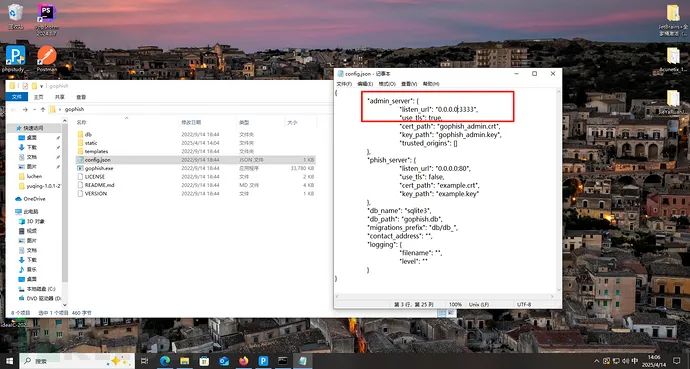Click the New Folder icon in Explorer title bar
Image resolution: width=690 pixels, height=369 pixels.
34,86
